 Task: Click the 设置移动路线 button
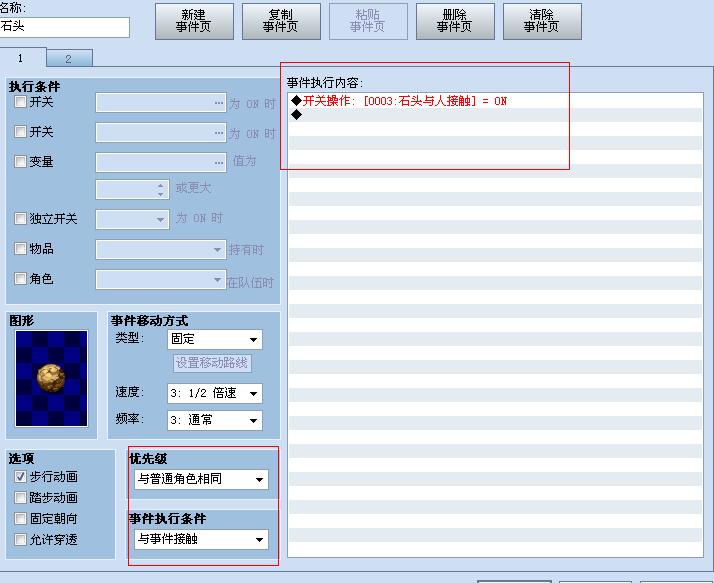212,363
